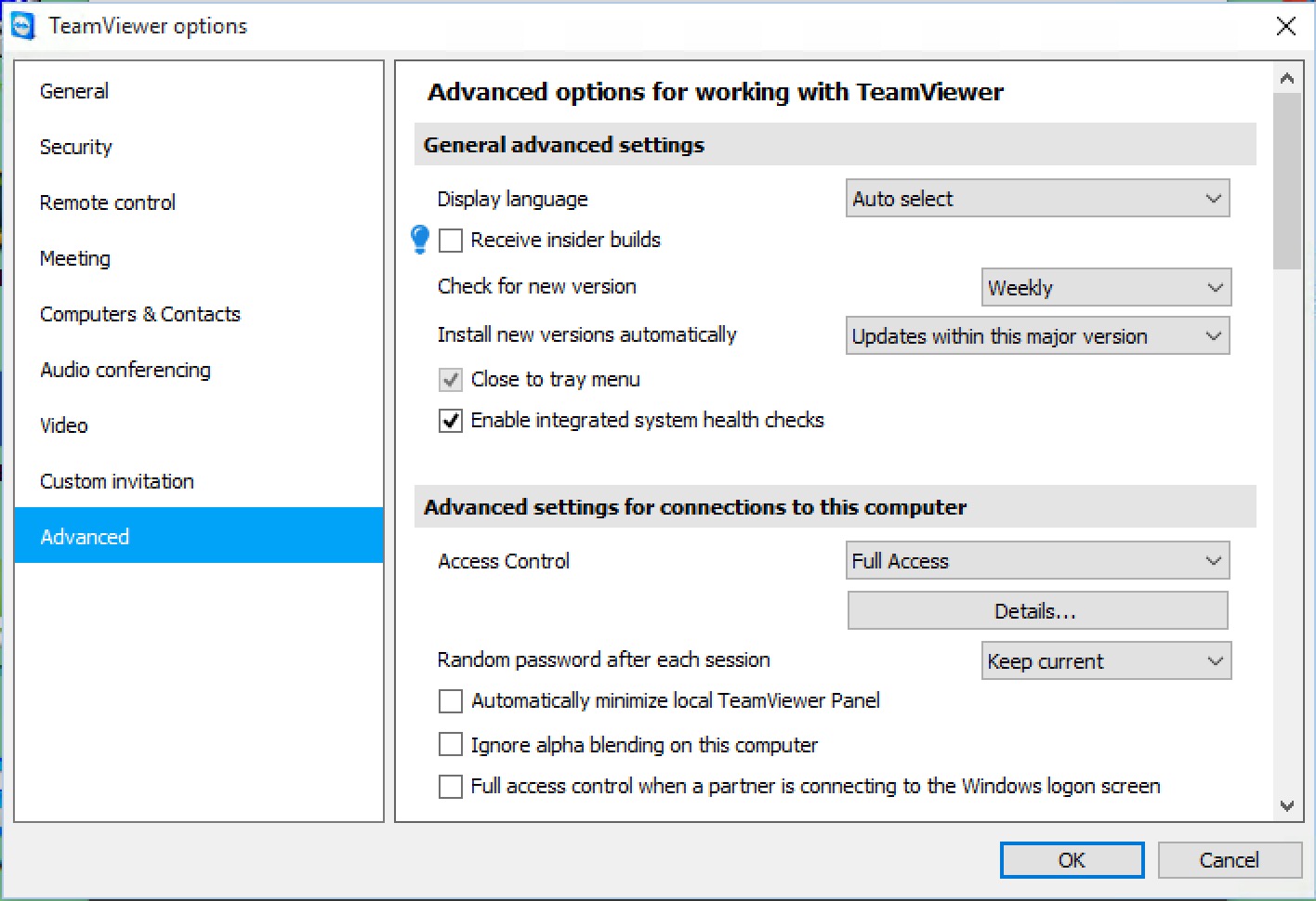Click the 'Access Control' label

504,561
